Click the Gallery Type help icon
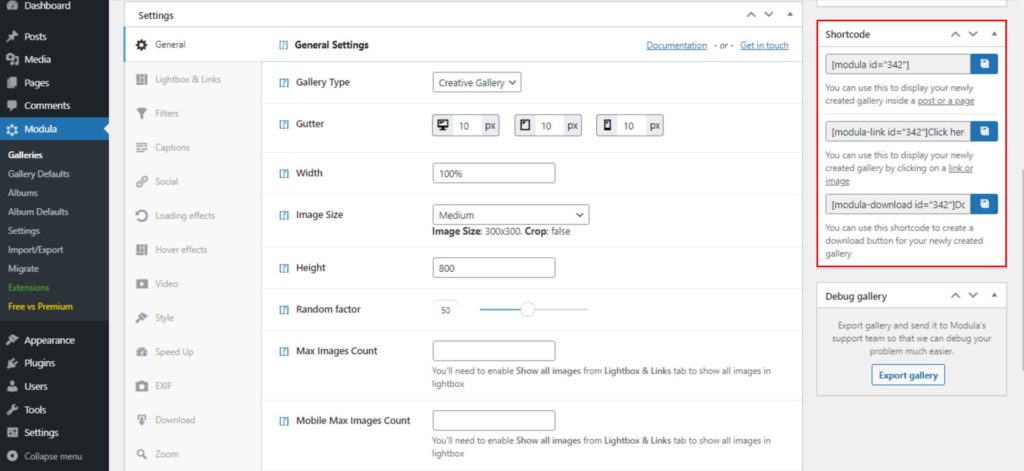The width and height of the screenshot is (1024, 471). click(284, 82)
